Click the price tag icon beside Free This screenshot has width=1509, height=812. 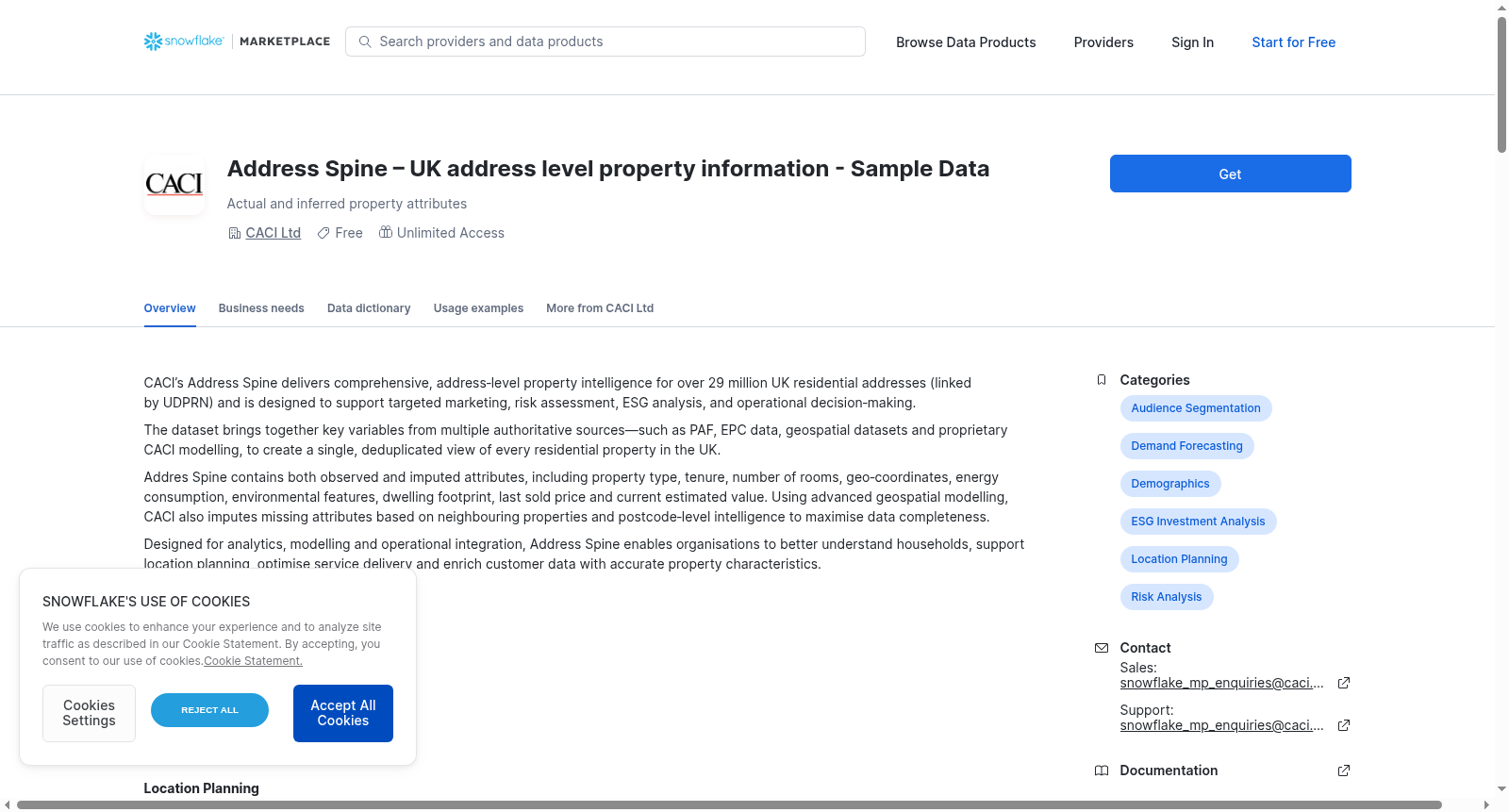point(323,233)
